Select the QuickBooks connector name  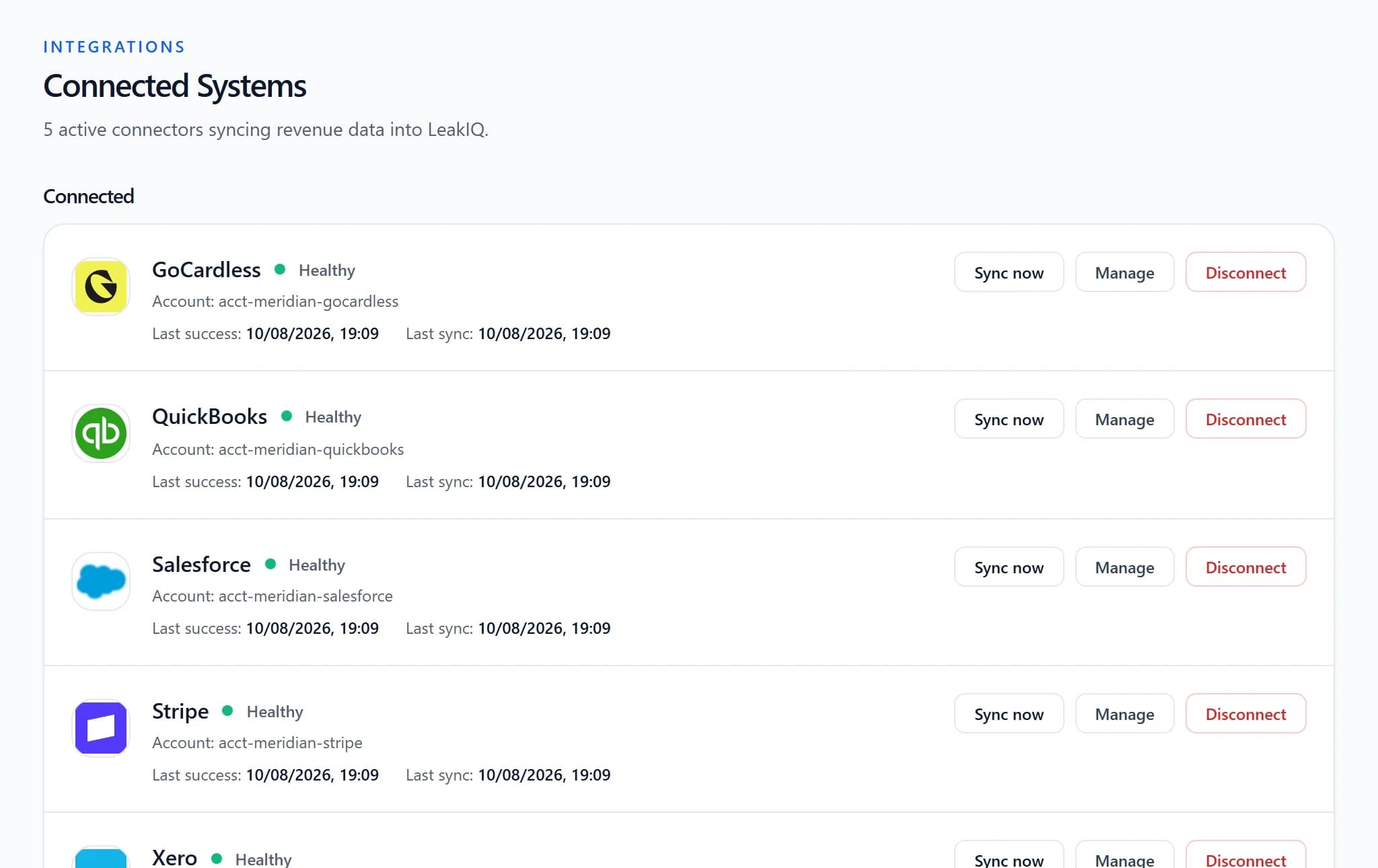(x=210, y=417)
